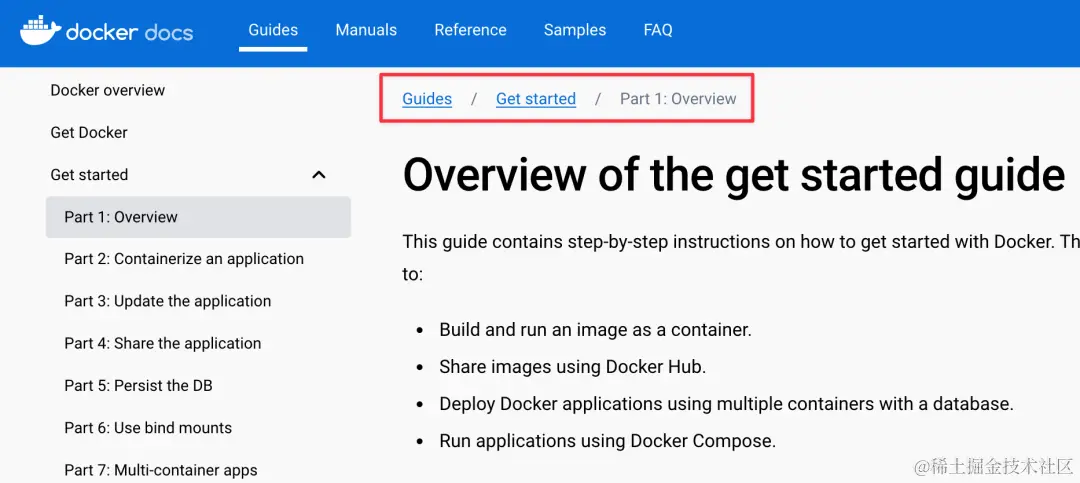The width and height of the screenshot is (1080, 483).
Task: Follow the Guides breadcrumb link
Action: [x=427, y=99]
